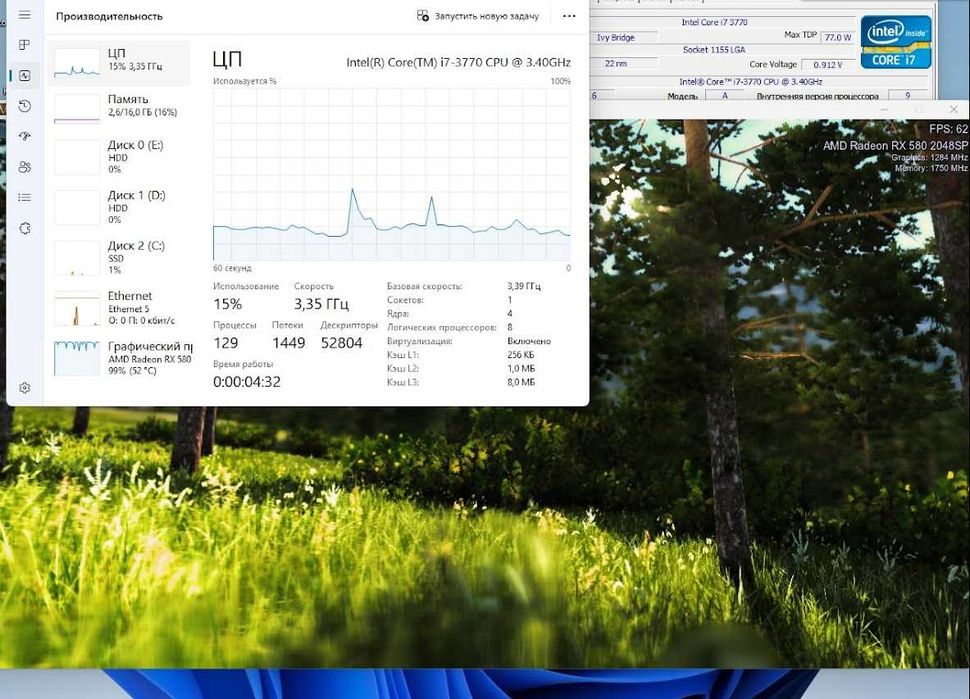
Task: Open the three-dots more options menu
Action: (569, 16)
